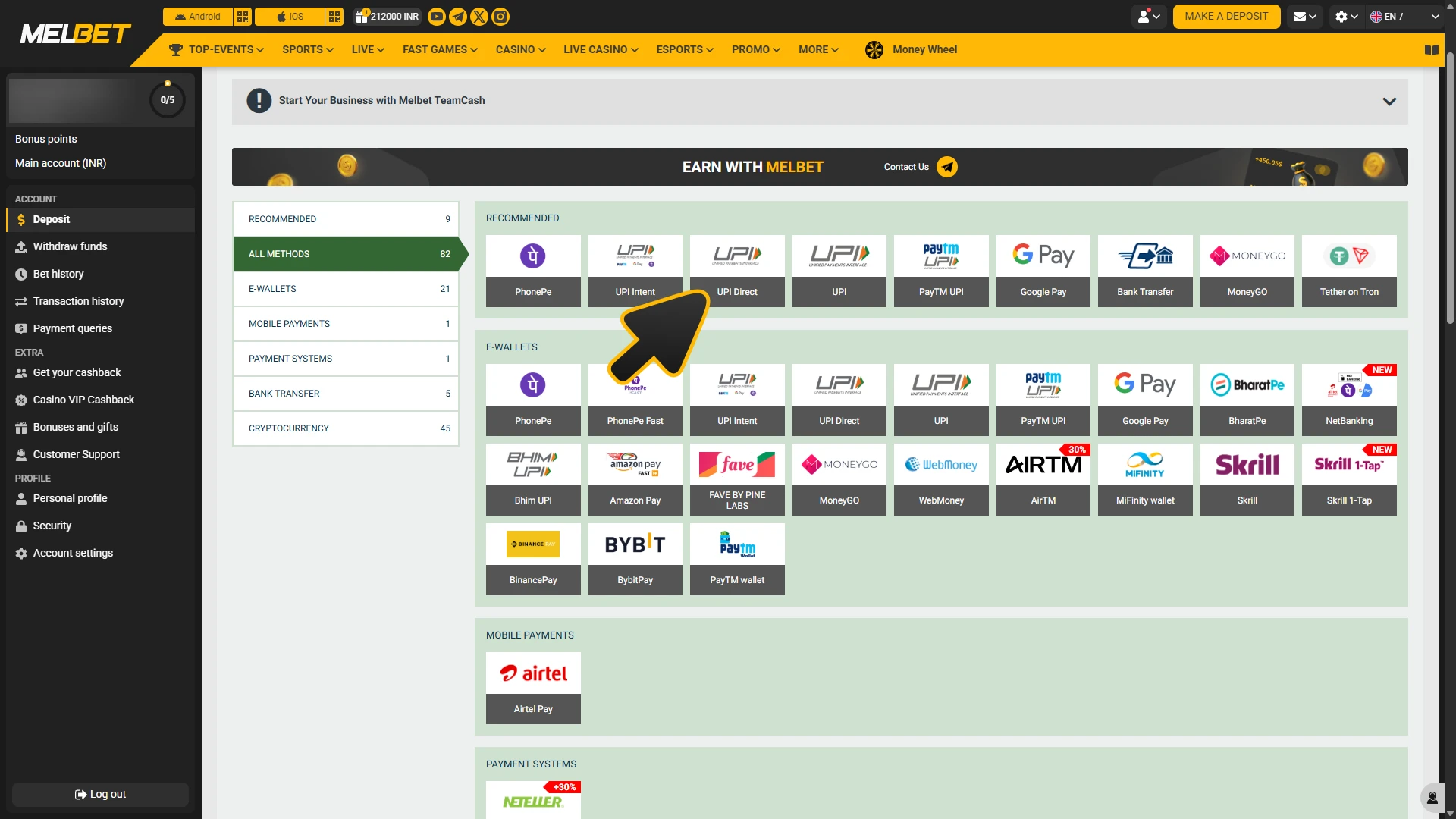Open the settings gear dropdown
1456x819 pixels.
1347,17
